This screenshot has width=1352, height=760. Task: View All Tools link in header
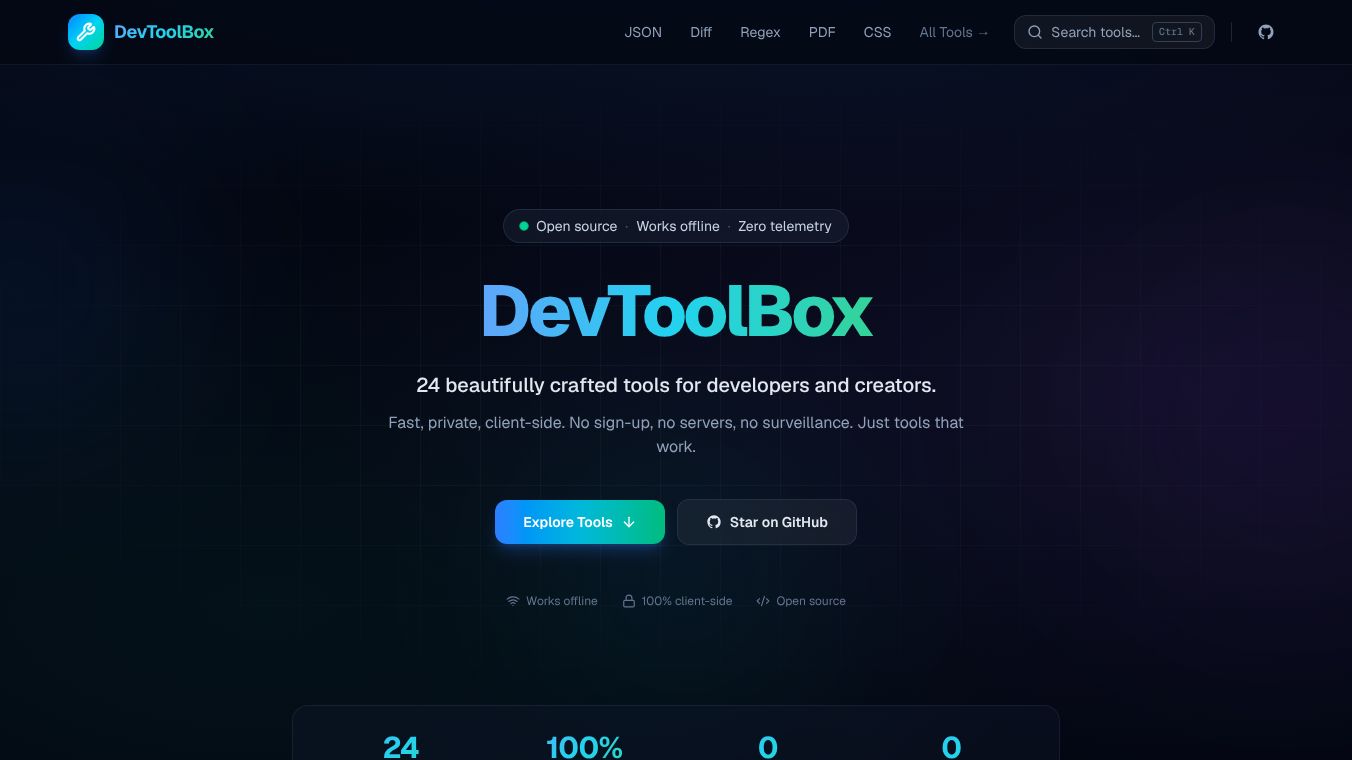pos(954,32)
